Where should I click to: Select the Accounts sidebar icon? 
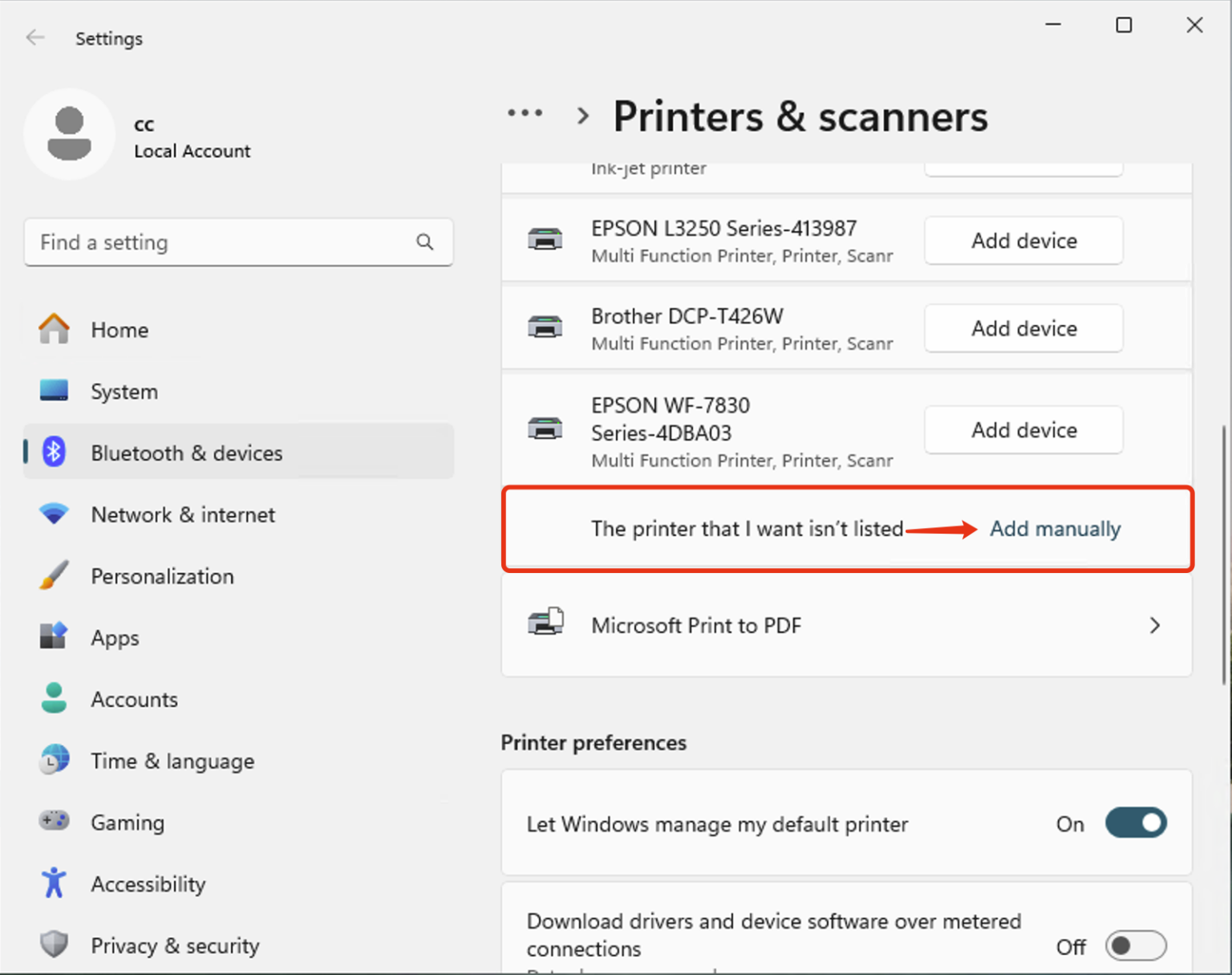tap(53, 699)
